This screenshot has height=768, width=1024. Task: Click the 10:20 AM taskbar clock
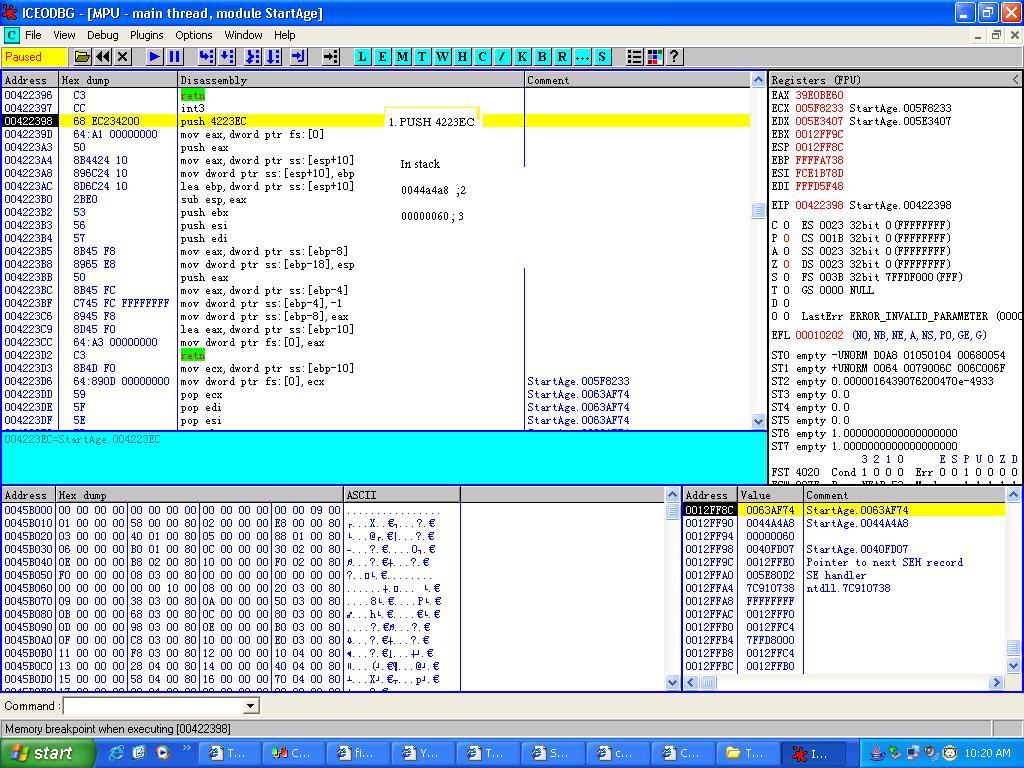click(x=987, y=753)
